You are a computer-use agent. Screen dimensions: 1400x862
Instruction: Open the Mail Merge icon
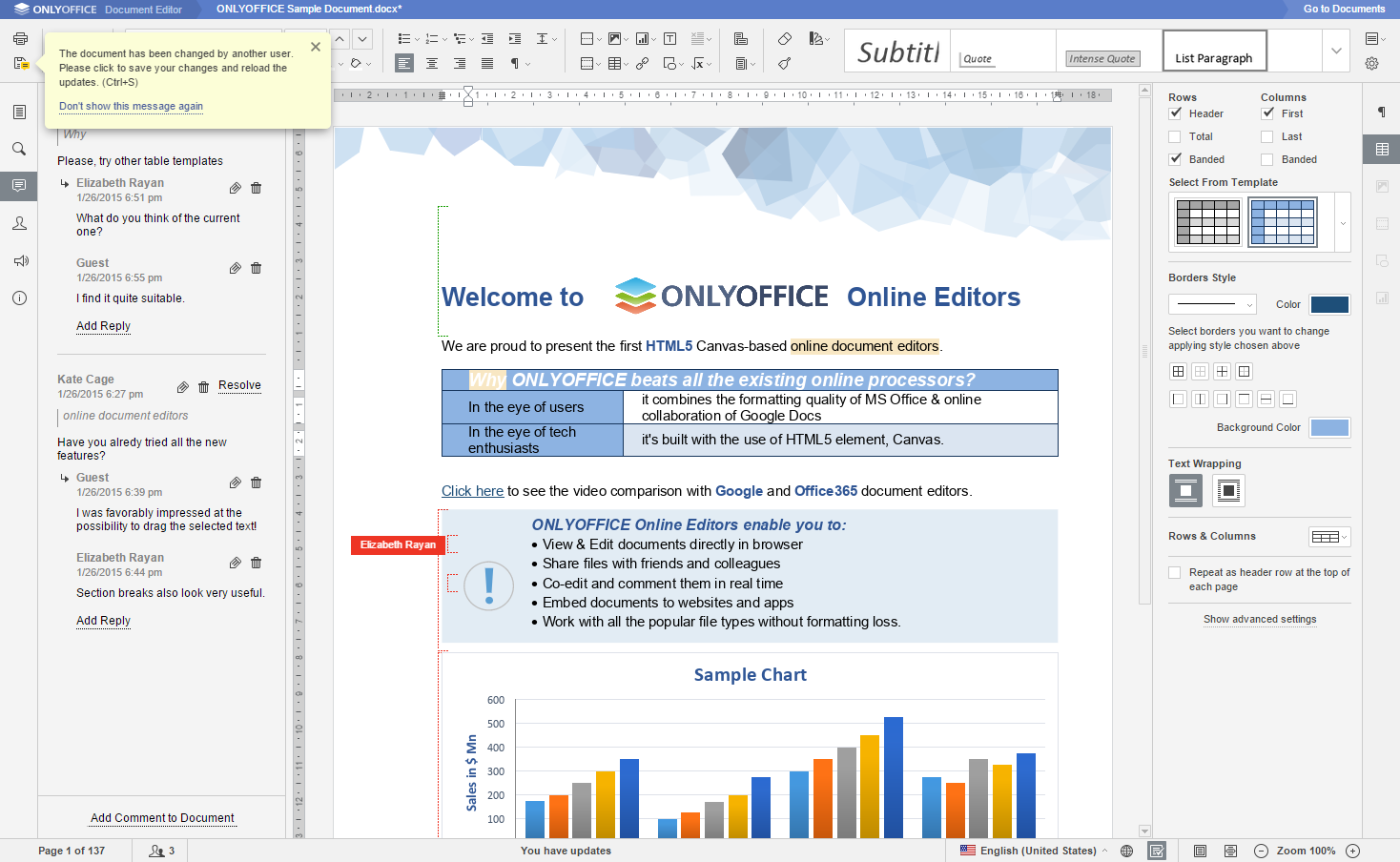point(741,39)
